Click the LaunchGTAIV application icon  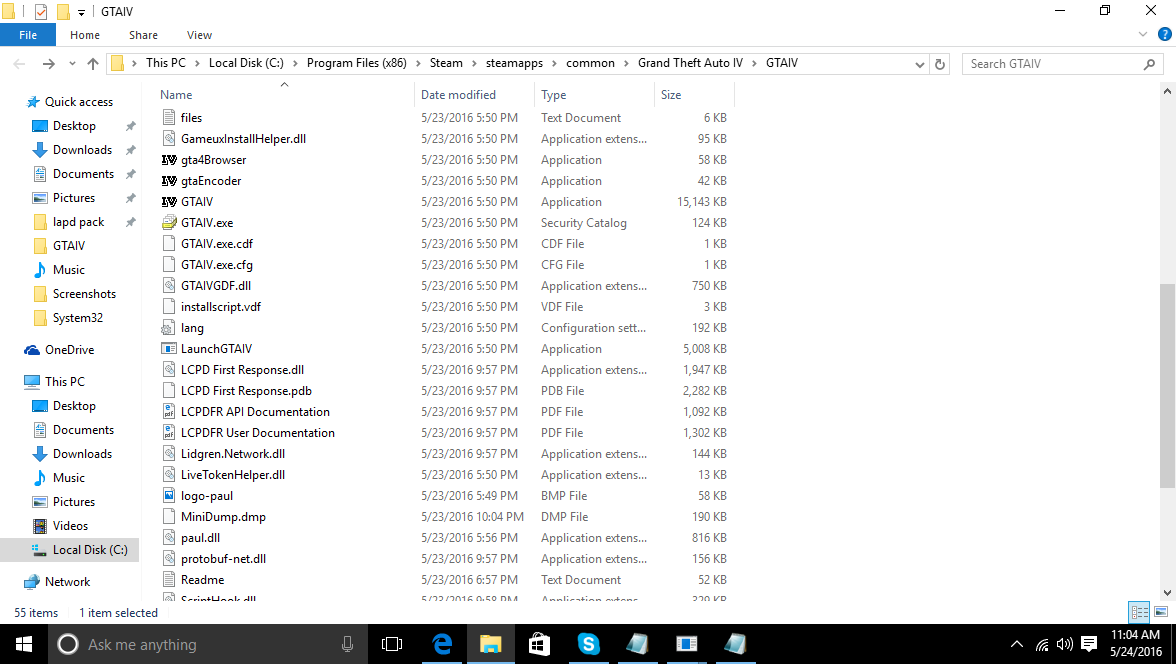(170, 349)
